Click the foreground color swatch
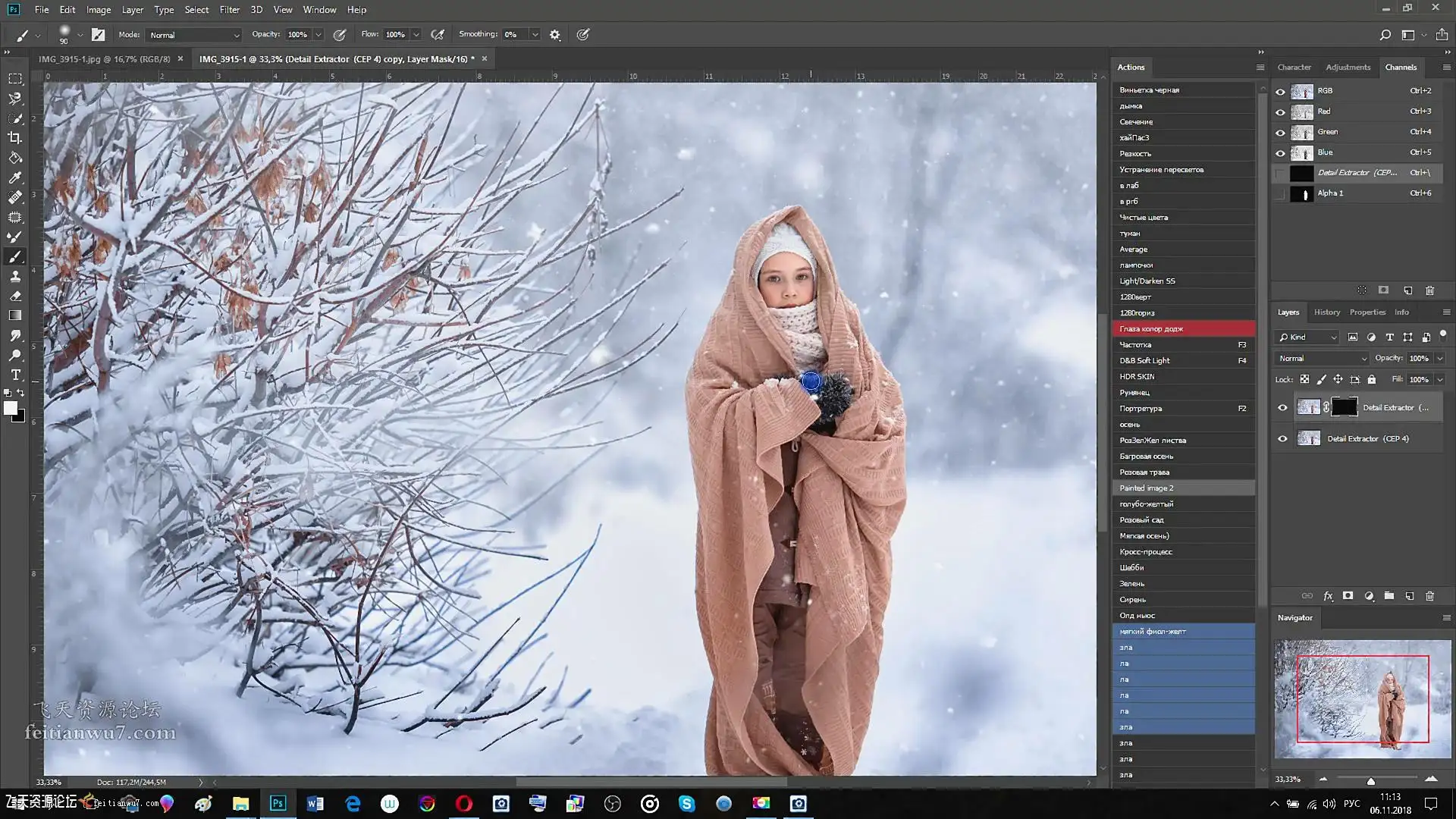The height and width of the screenshot is (819, 1456). 11,409
